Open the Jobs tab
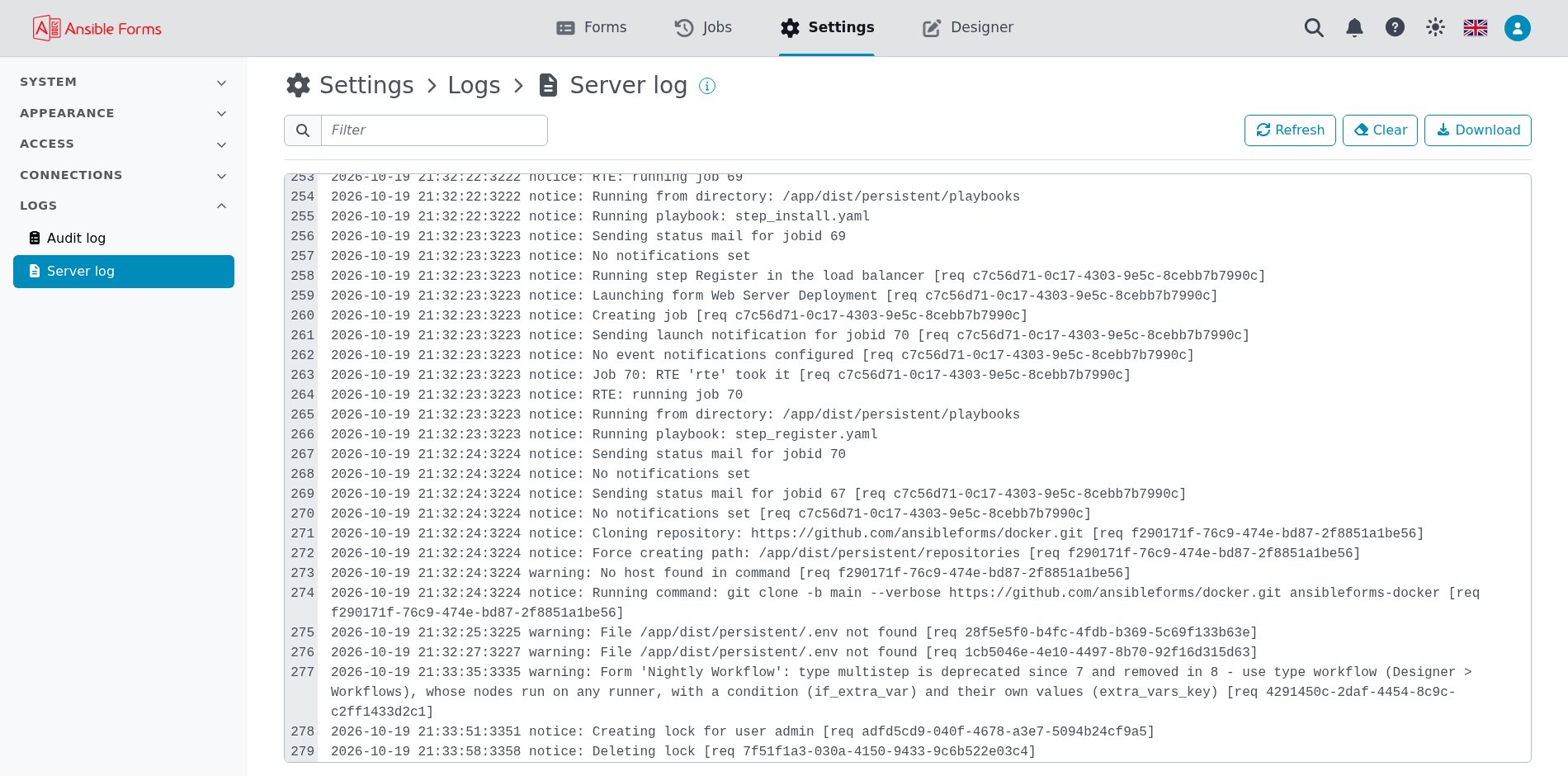This screenshot has height=776, width=1568. pos(703,27)
